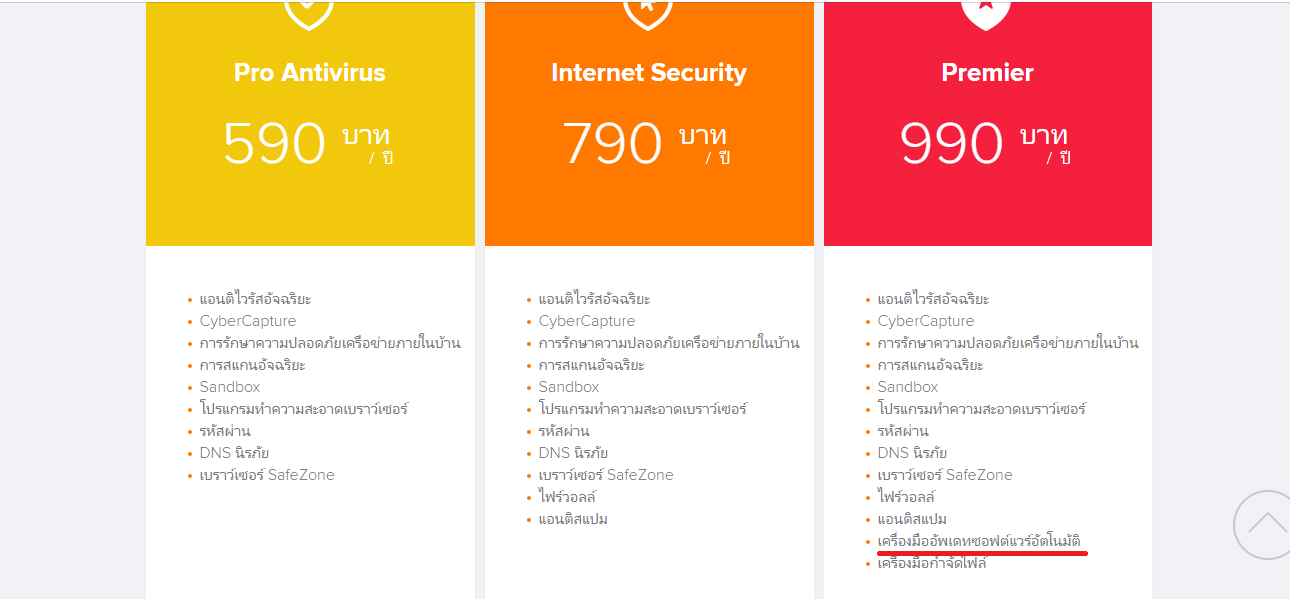Click the underlined เครื่องมืออัพเดทซอฟต์แวร์อัตโนมัติ feature

click(979, 541)
